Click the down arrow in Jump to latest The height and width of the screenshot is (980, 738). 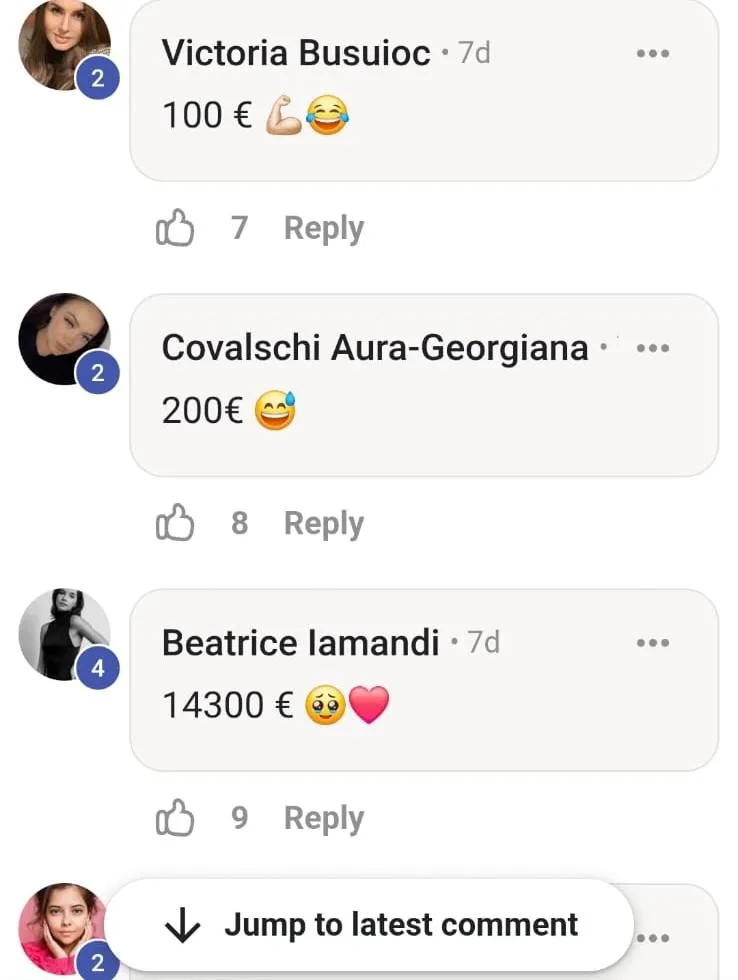pyautogui.click(x=182, y=926)
